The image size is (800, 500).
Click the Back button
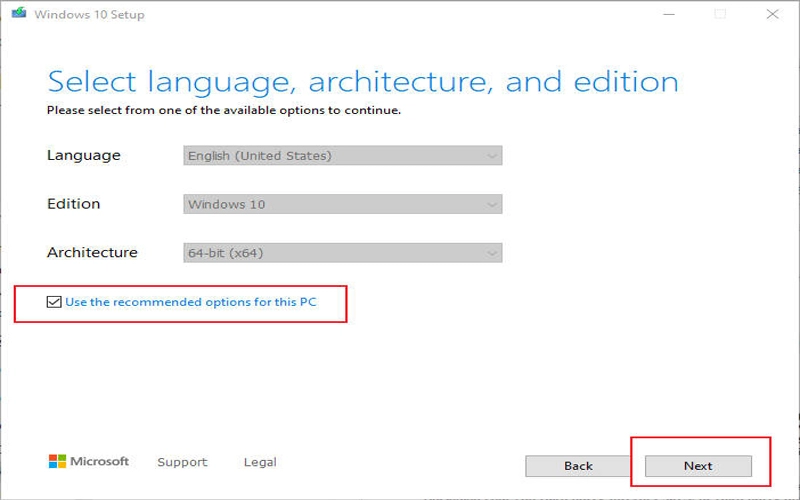pos(578,466)
